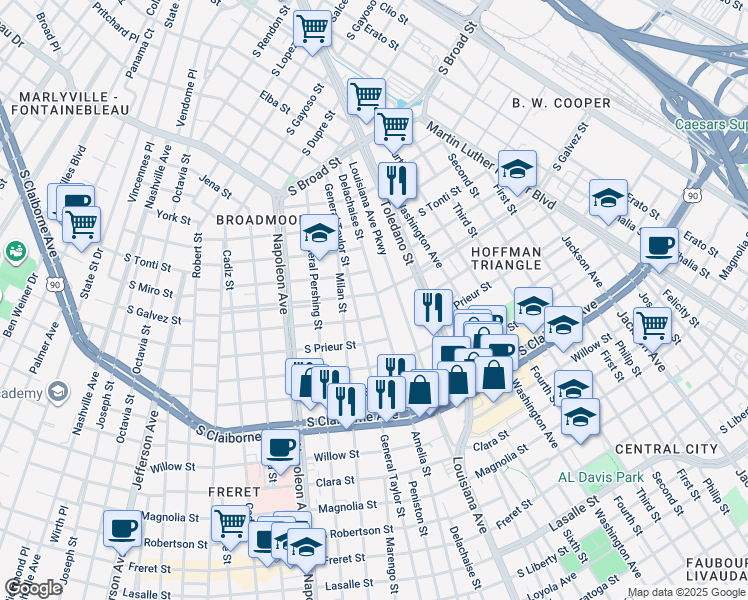This screenshot has width=748, height=600.
Task: Click the green park icon near Ben Weiner Dr
Action: click(16, 251)
